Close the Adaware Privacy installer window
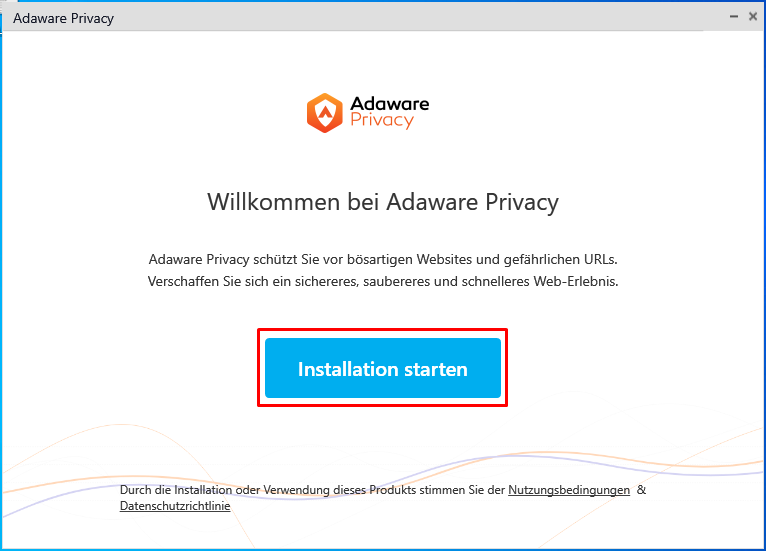 753,17
